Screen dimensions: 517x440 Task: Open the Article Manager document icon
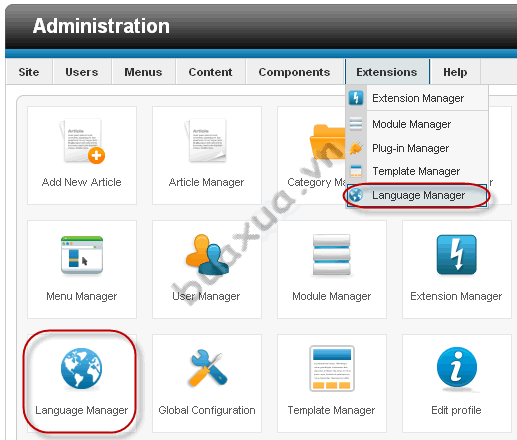206,140
